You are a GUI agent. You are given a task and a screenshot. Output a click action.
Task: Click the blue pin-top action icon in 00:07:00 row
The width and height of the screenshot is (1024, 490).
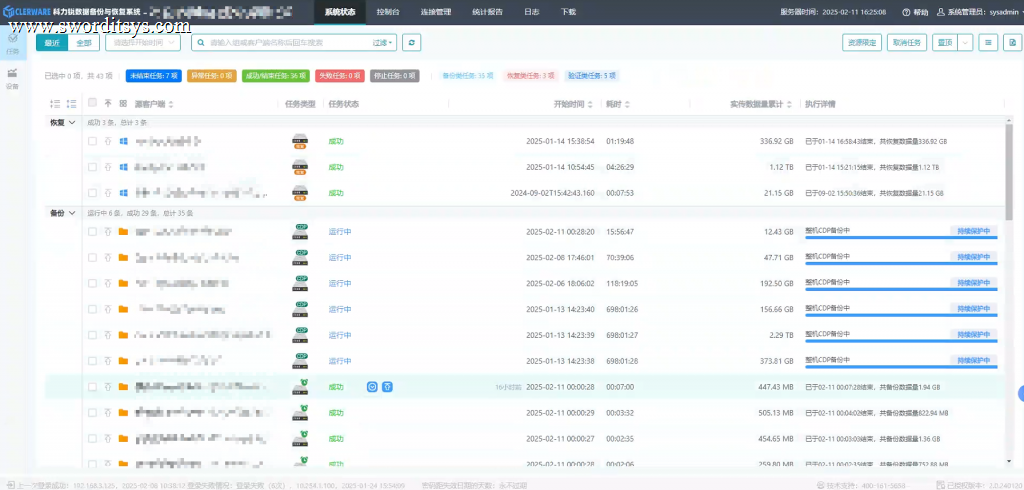[387, 387]
